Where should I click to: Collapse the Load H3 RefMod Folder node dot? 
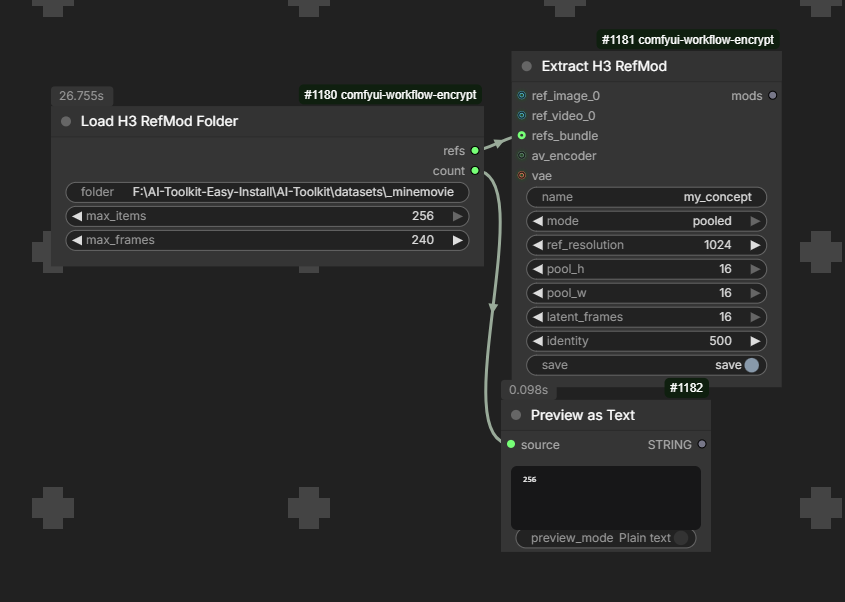[66, 121]
